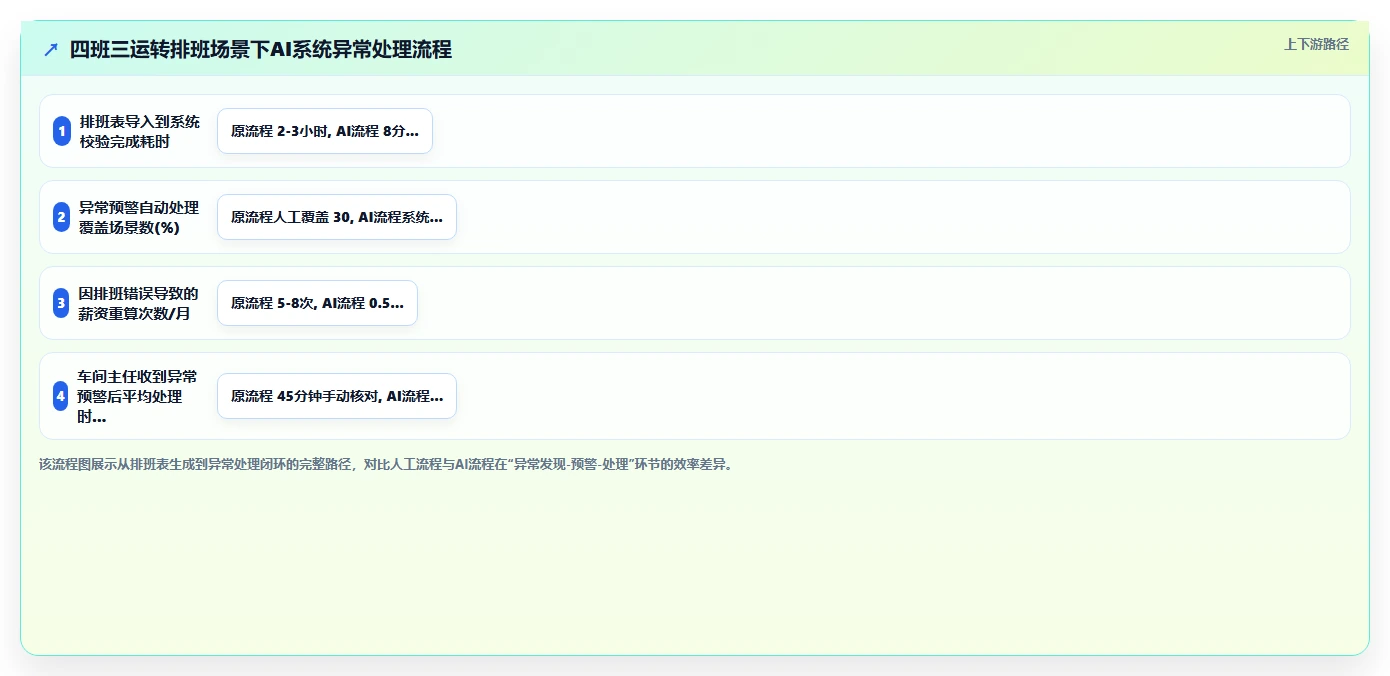Click the step 1 number badge
Viewport: 1390px width, 676px height.
tap(61, 131)
